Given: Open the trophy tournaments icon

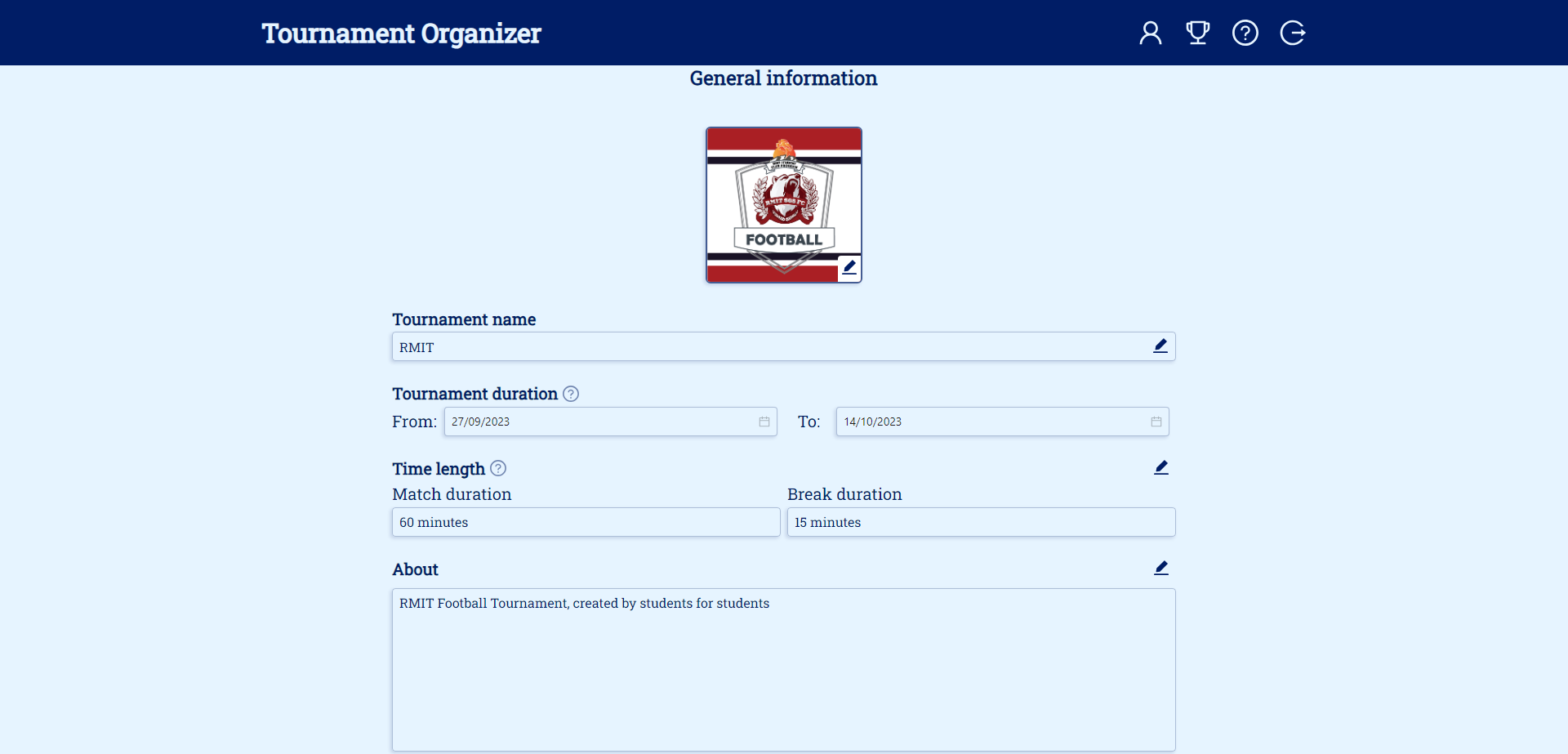Looking at the screenshot, I should tap(1198, 33).
